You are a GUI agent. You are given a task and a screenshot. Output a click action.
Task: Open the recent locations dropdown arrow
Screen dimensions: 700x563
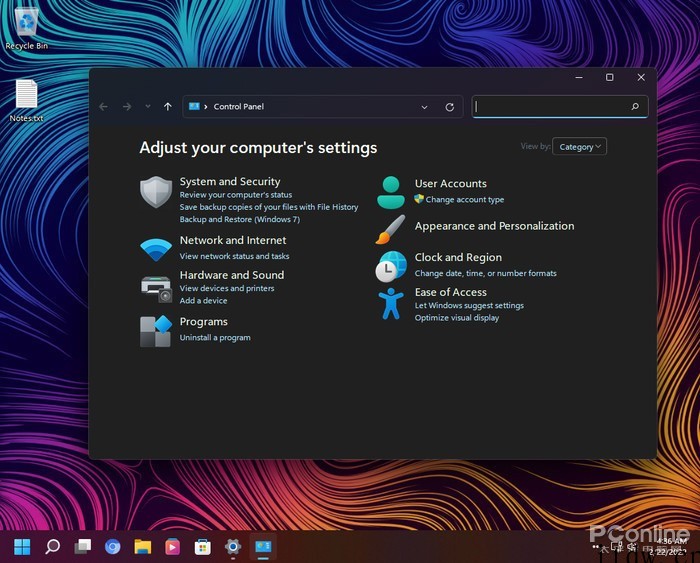pyautogui.click(x=148, y=107)
